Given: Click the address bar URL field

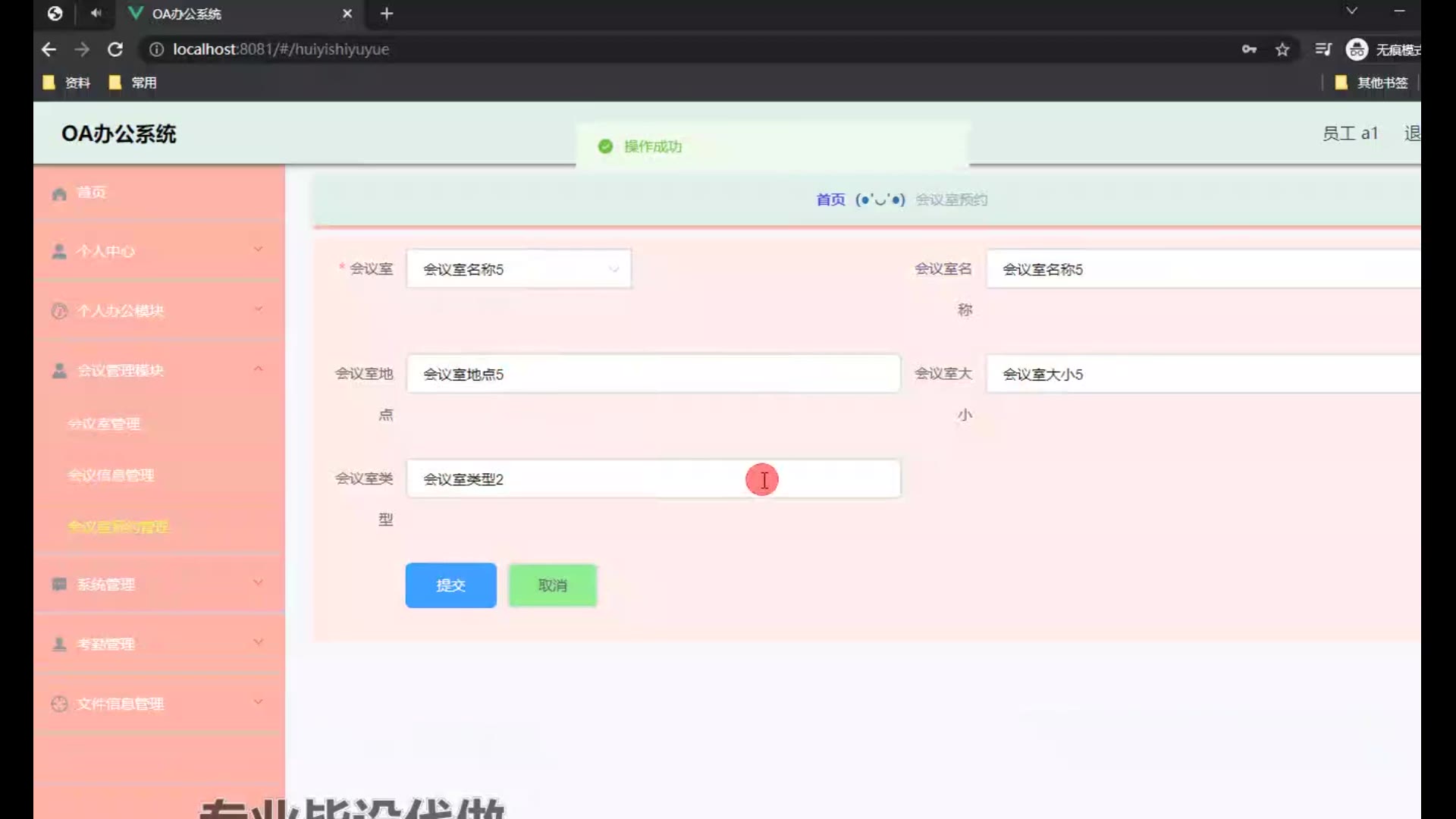Looking at the screenshot, I should click(x=682, y=49).
